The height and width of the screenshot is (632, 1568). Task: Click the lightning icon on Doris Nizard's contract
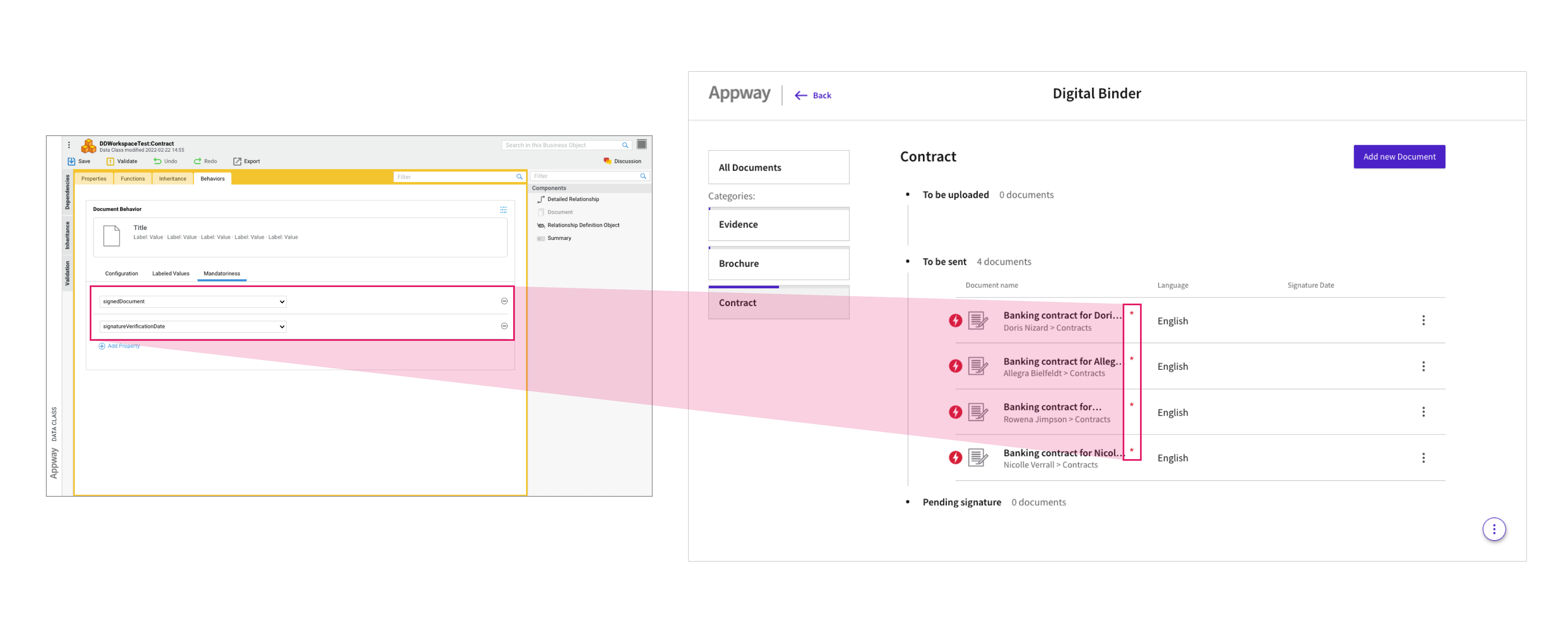tap(955, 320)
